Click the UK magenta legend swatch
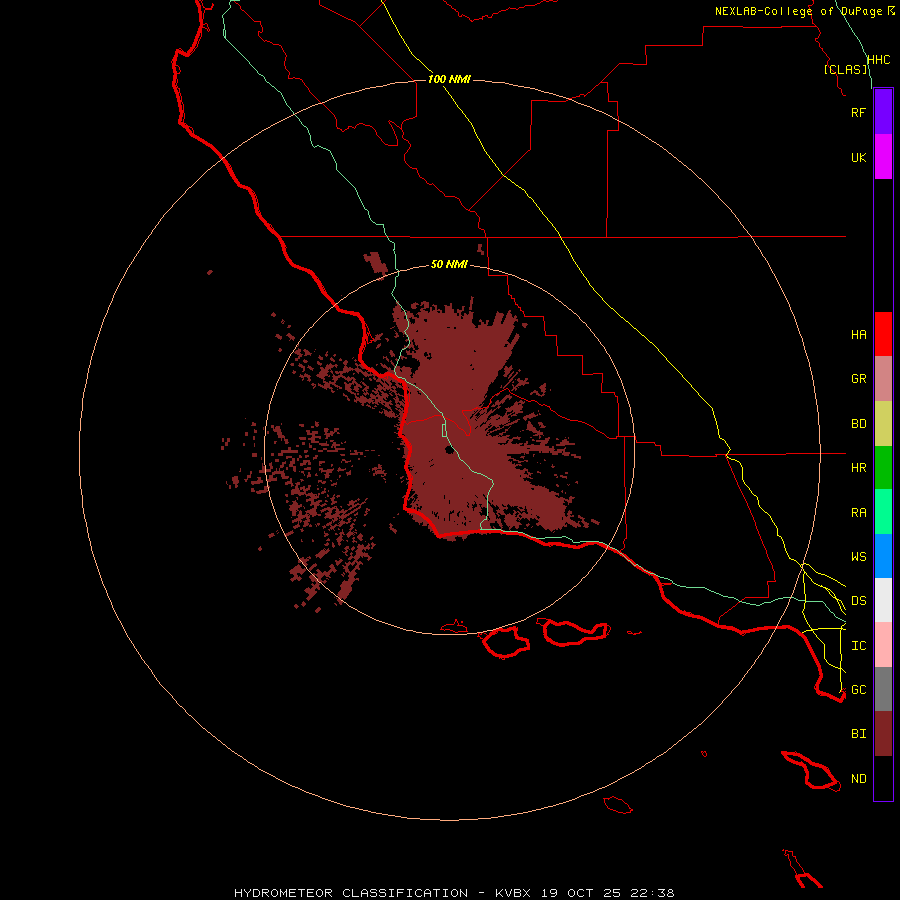The width and height of the screenshot is (900, 900). coord(883,157)
